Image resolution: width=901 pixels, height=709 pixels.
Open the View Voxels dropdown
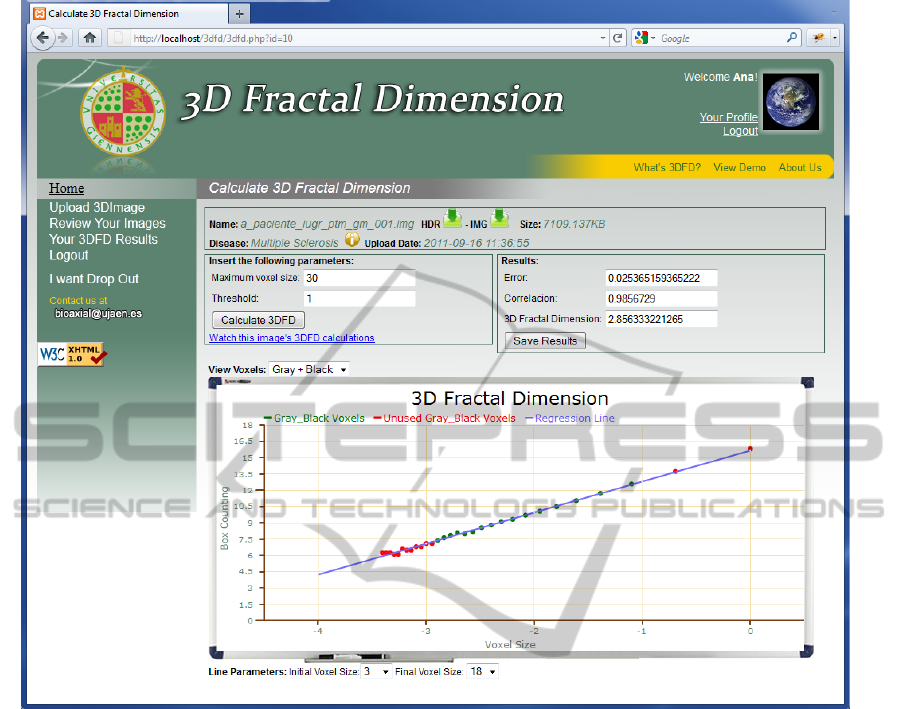point(309,370)
